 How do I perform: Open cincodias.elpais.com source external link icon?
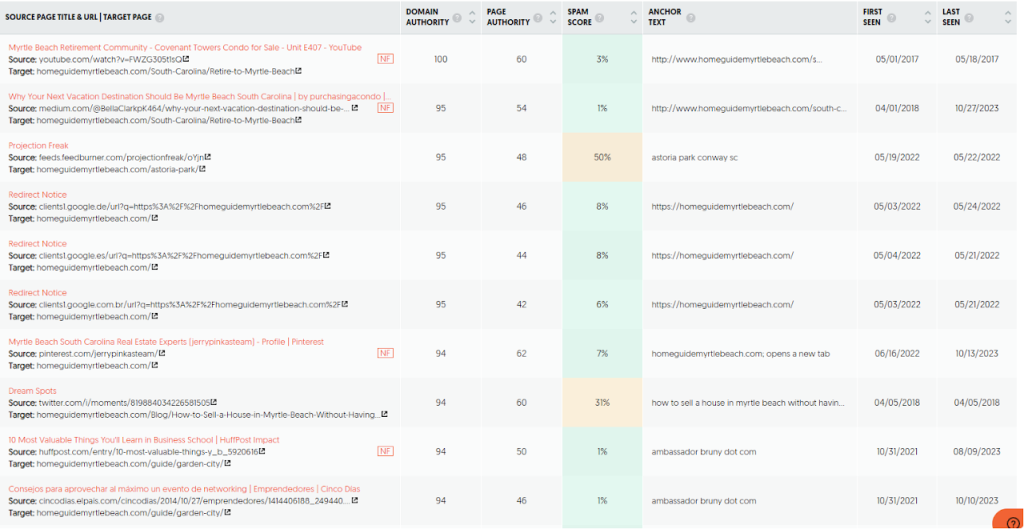[355, 500]
